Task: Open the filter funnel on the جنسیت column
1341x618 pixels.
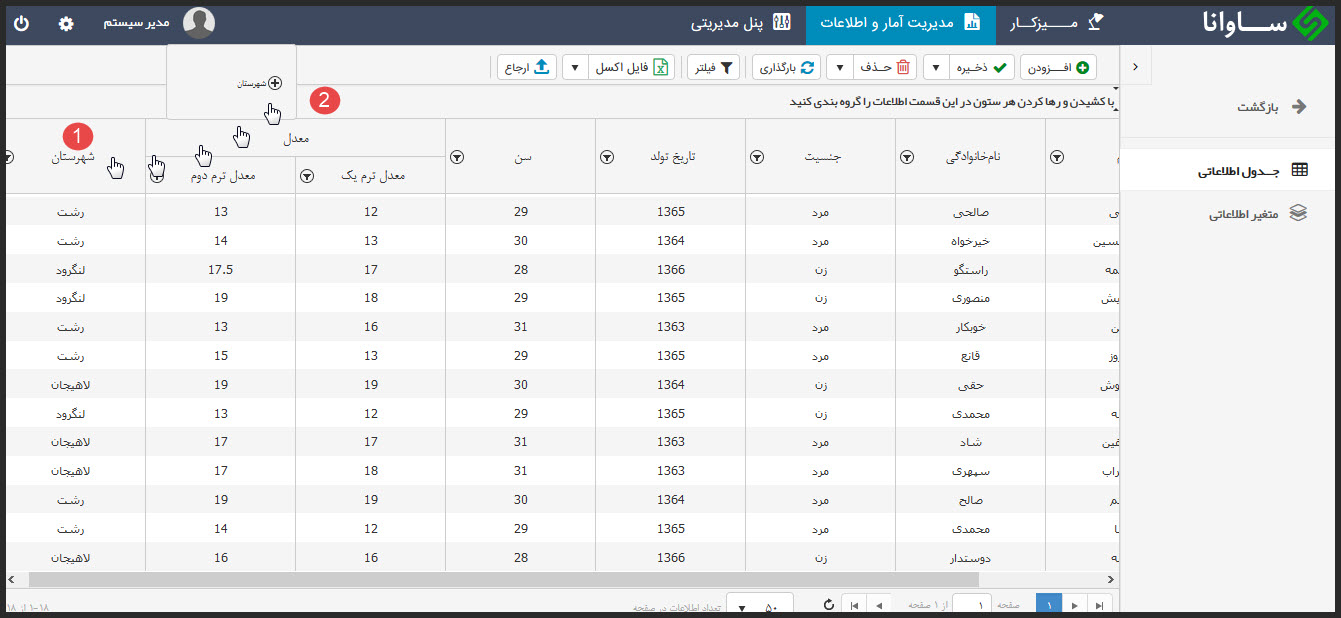Action: coord(757,157)
